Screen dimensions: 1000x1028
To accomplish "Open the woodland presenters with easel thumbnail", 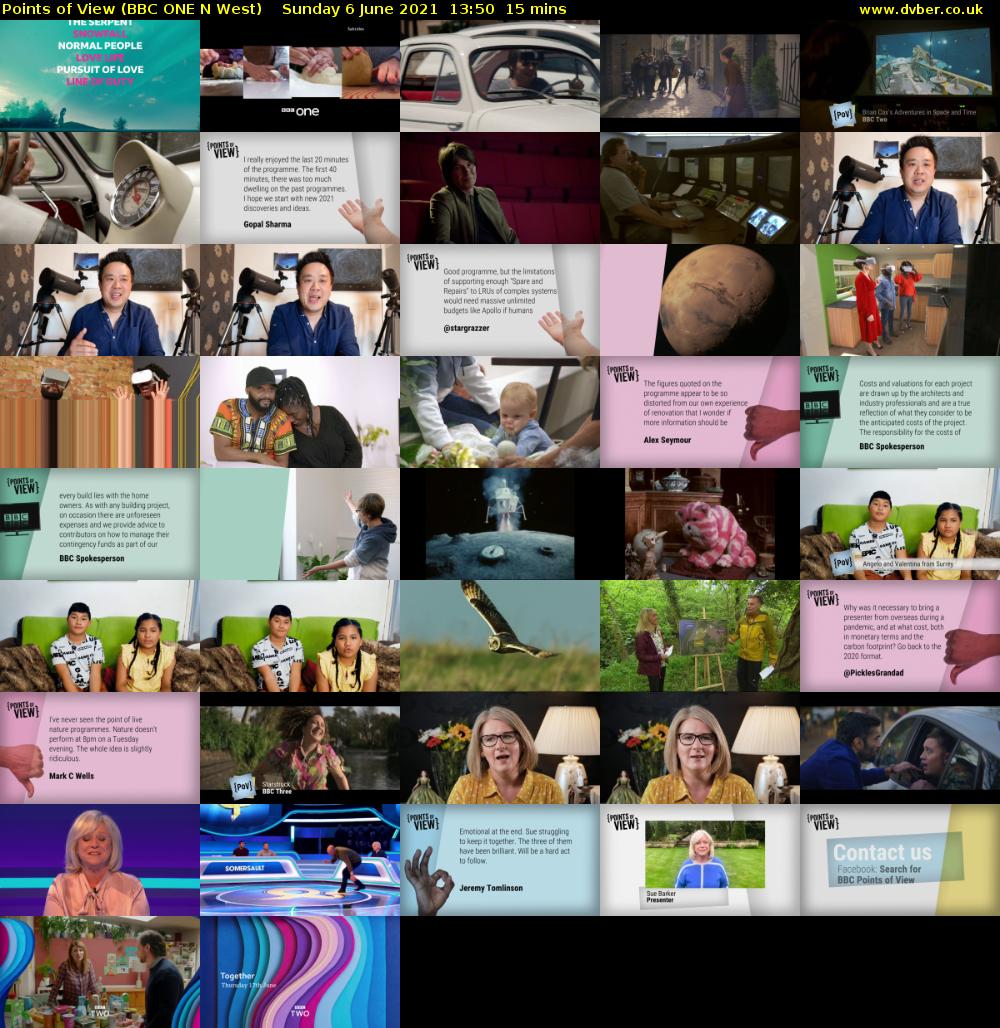I will click(x=700, y=636).
